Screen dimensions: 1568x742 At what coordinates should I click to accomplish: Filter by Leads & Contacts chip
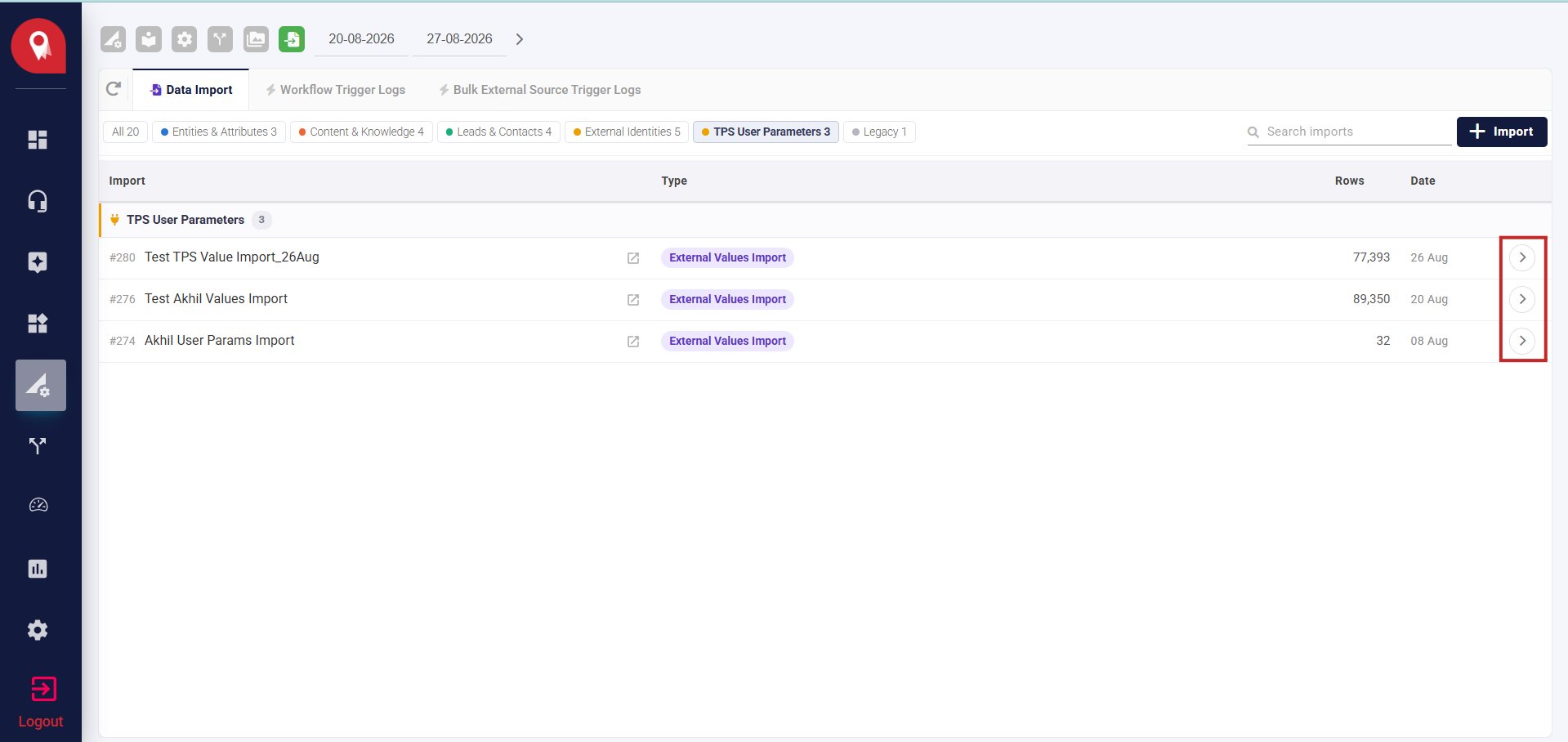click(499, 132)
